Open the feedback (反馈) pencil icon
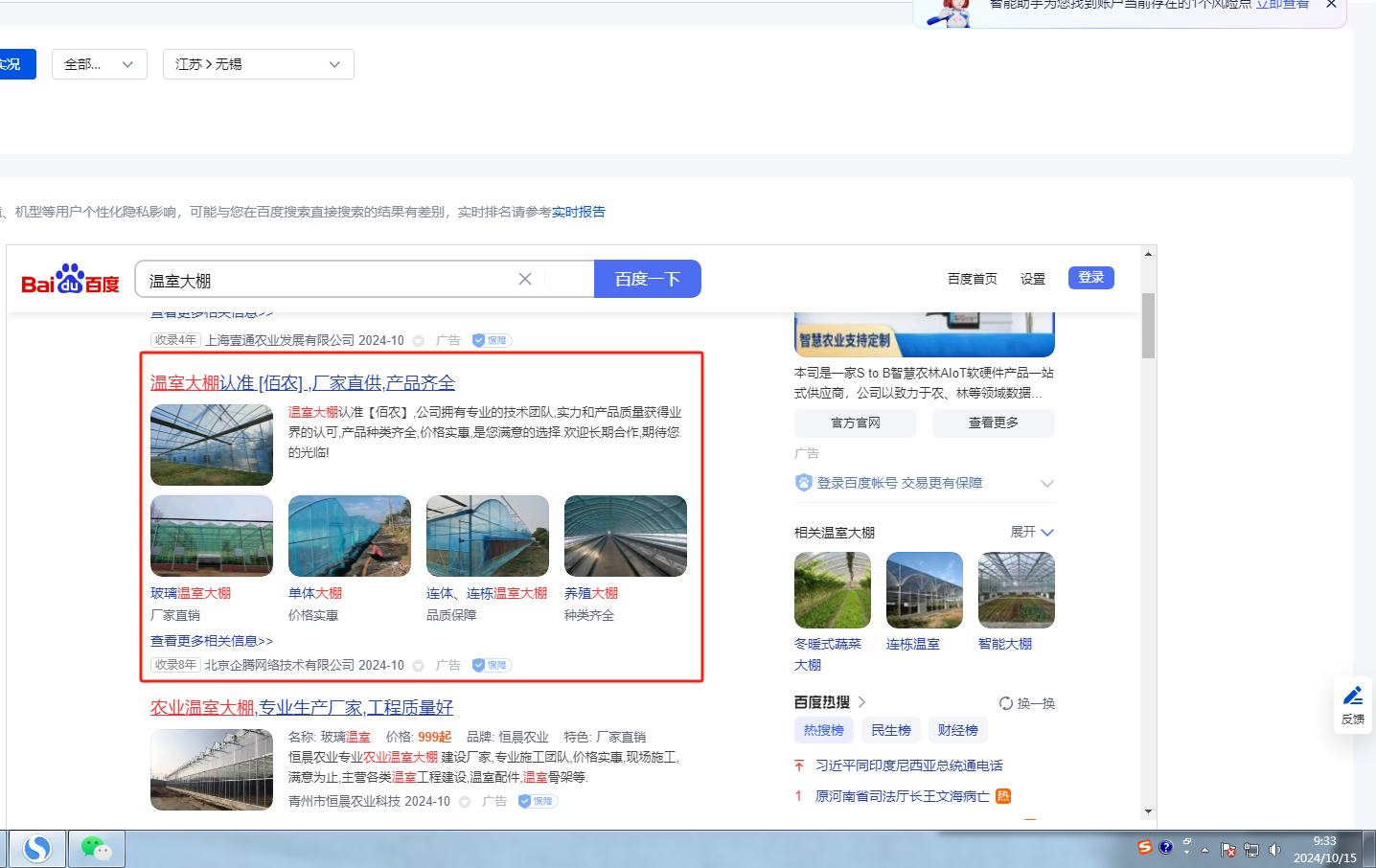 (x=1353, y=696)
